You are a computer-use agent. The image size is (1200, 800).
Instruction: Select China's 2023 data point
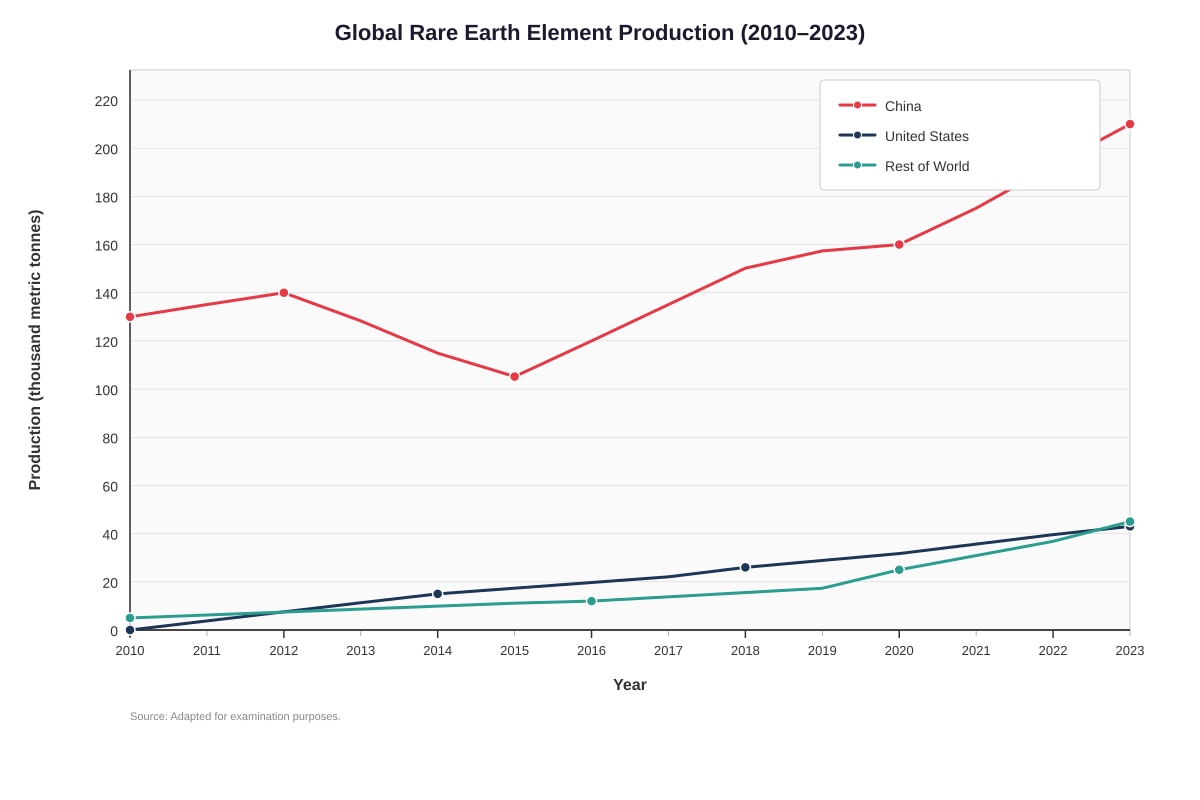pos(1130,124)
